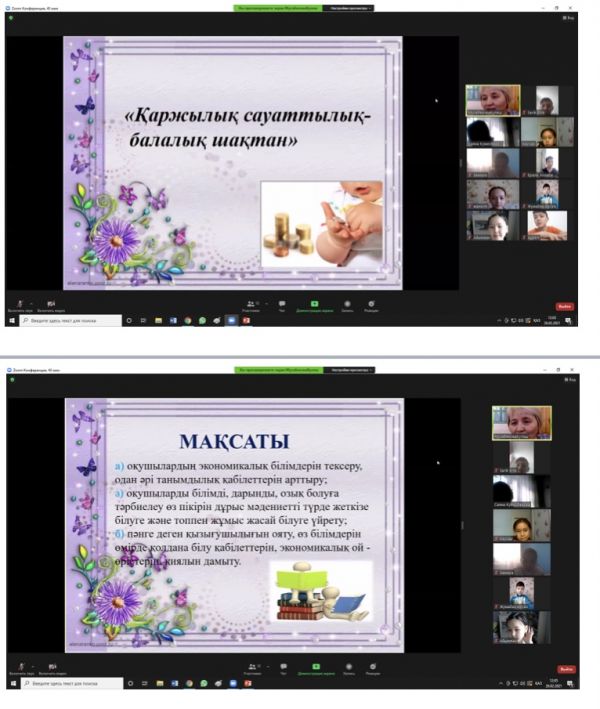The image size is (600, 709).
Task: Toggle microphone in the bottom МАҚСАТЫ window
Action: [x=19, y=666]
